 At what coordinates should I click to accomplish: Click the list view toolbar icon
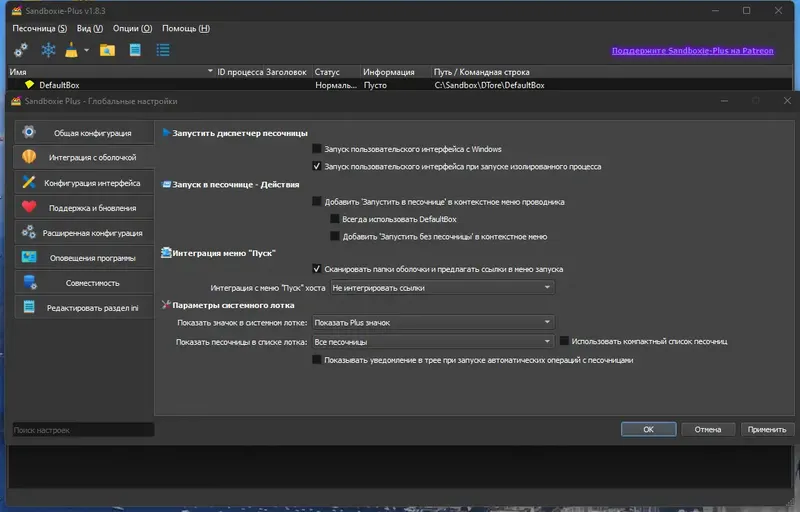(x=163, y=50)
